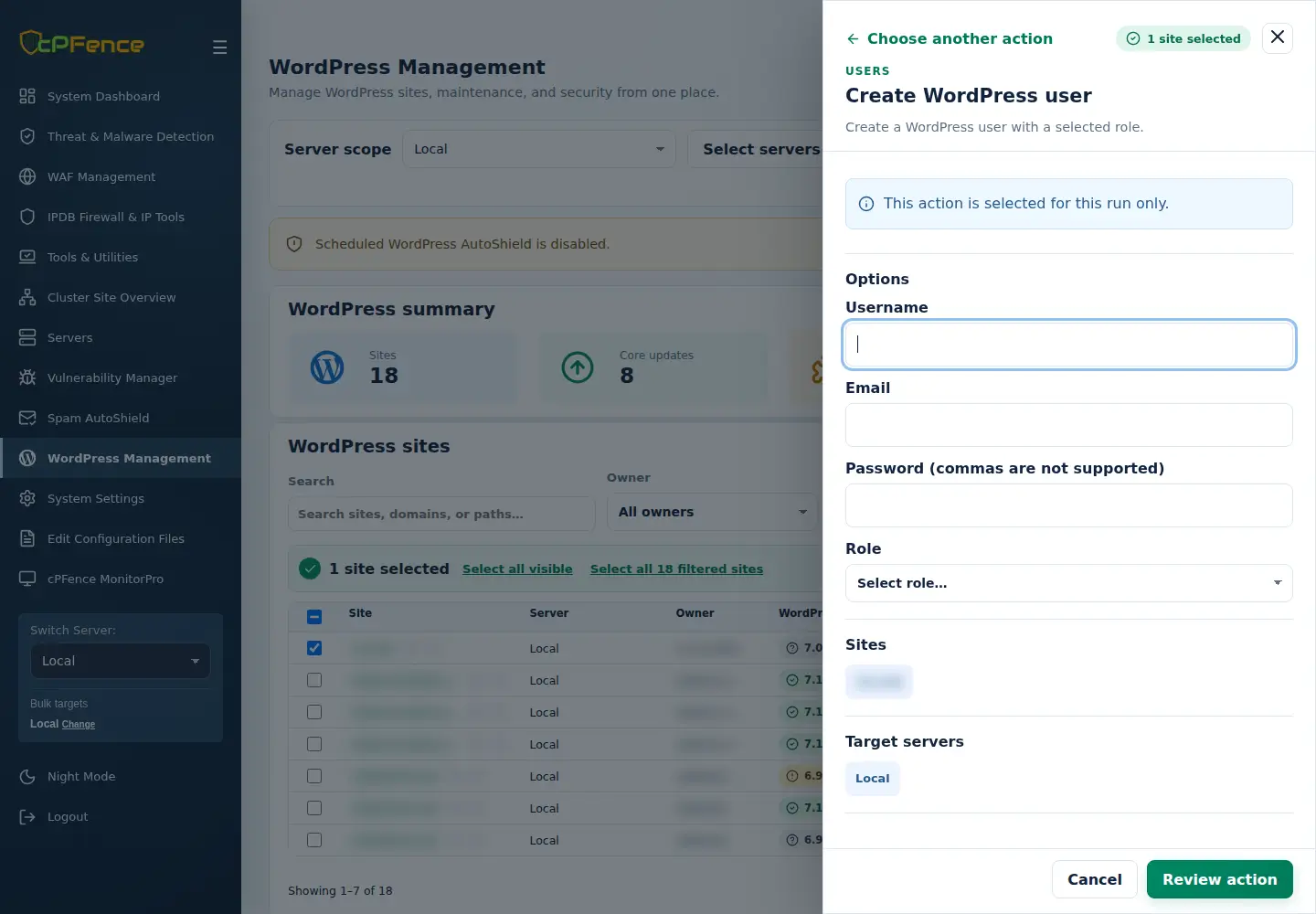Click the Night Mode moon icon
Screen dimensions: 1316x914
tap(27, 776)
